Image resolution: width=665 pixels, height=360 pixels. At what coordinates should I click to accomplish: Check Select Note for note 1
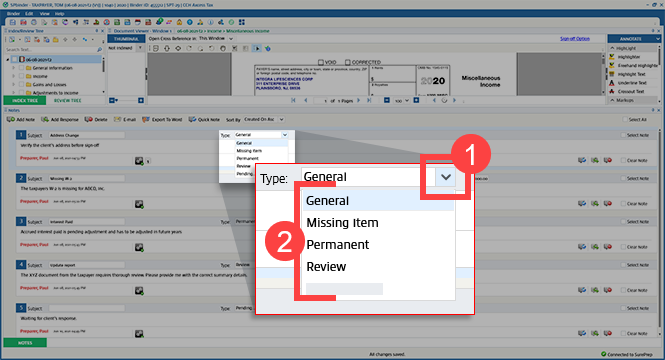(623, 135)
